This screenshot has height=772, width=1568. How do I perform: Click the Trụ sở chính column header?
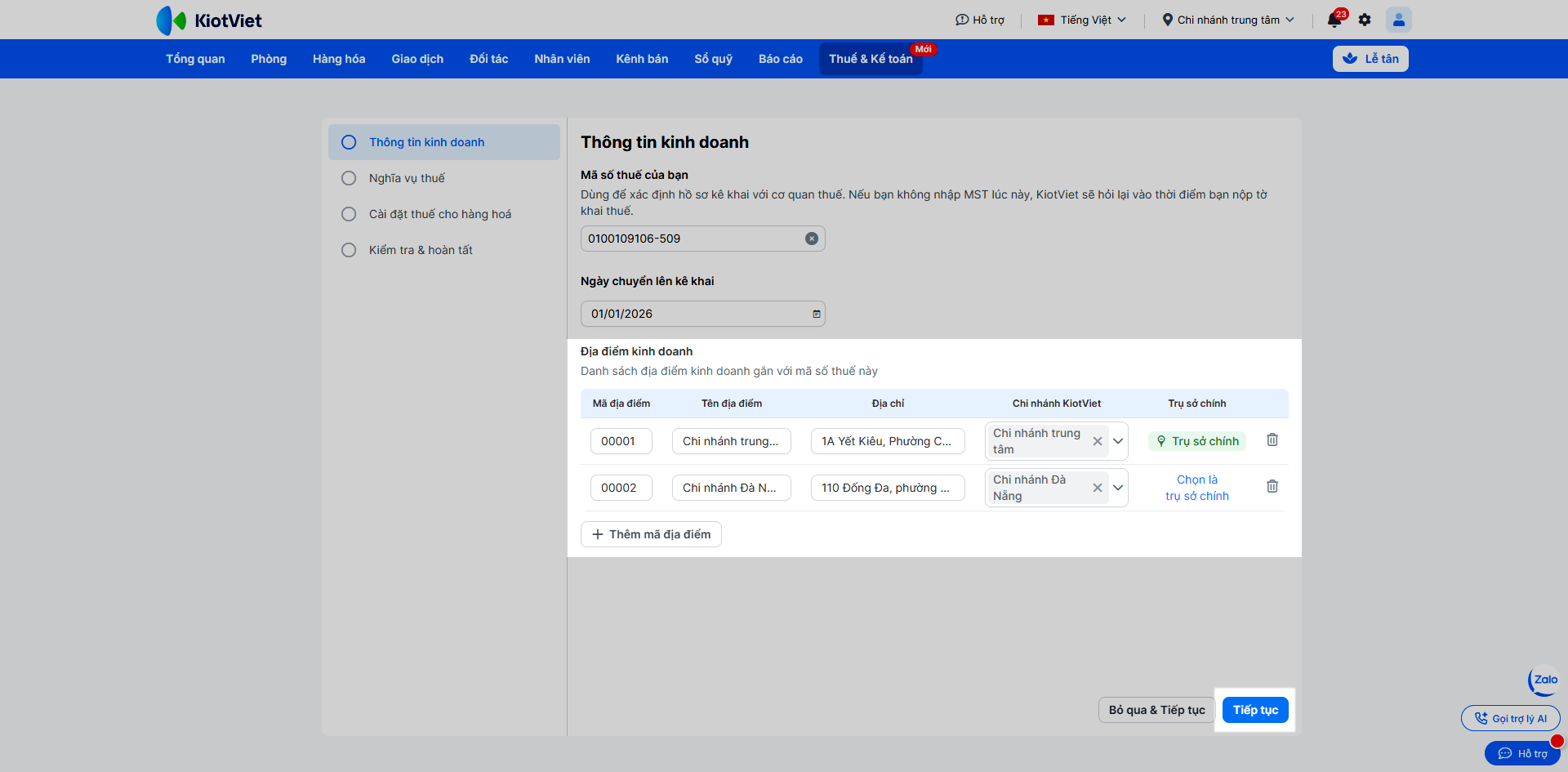click(1197, 404)
